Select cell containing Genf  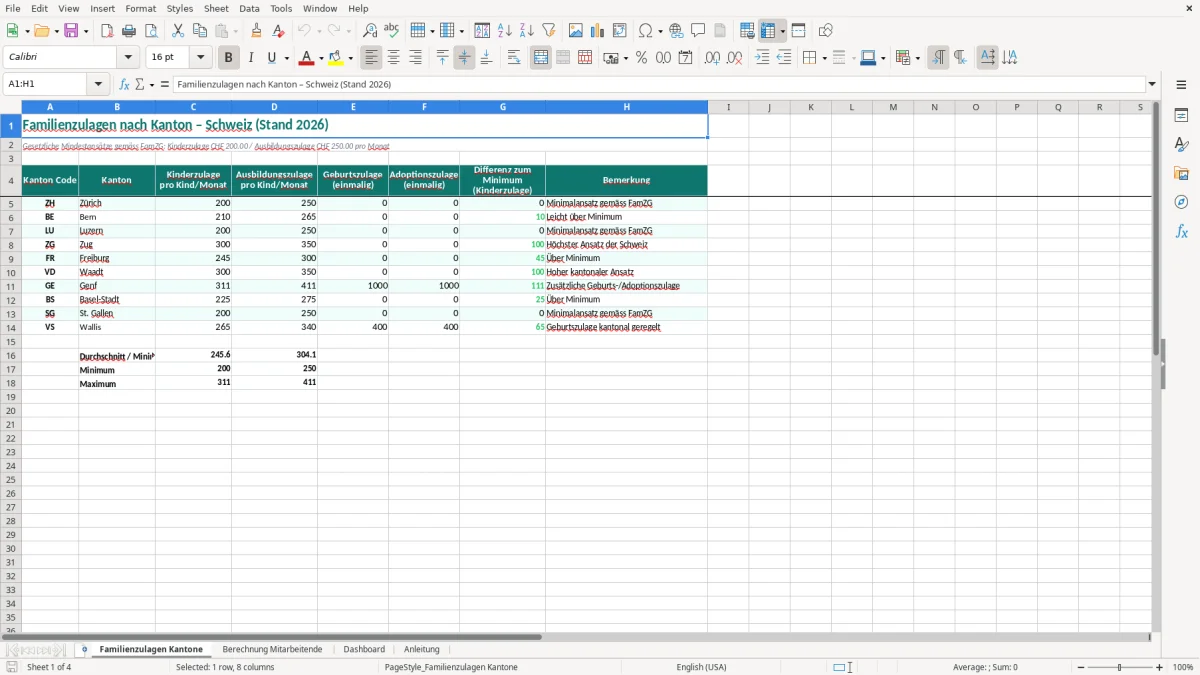tap(117, 286)
